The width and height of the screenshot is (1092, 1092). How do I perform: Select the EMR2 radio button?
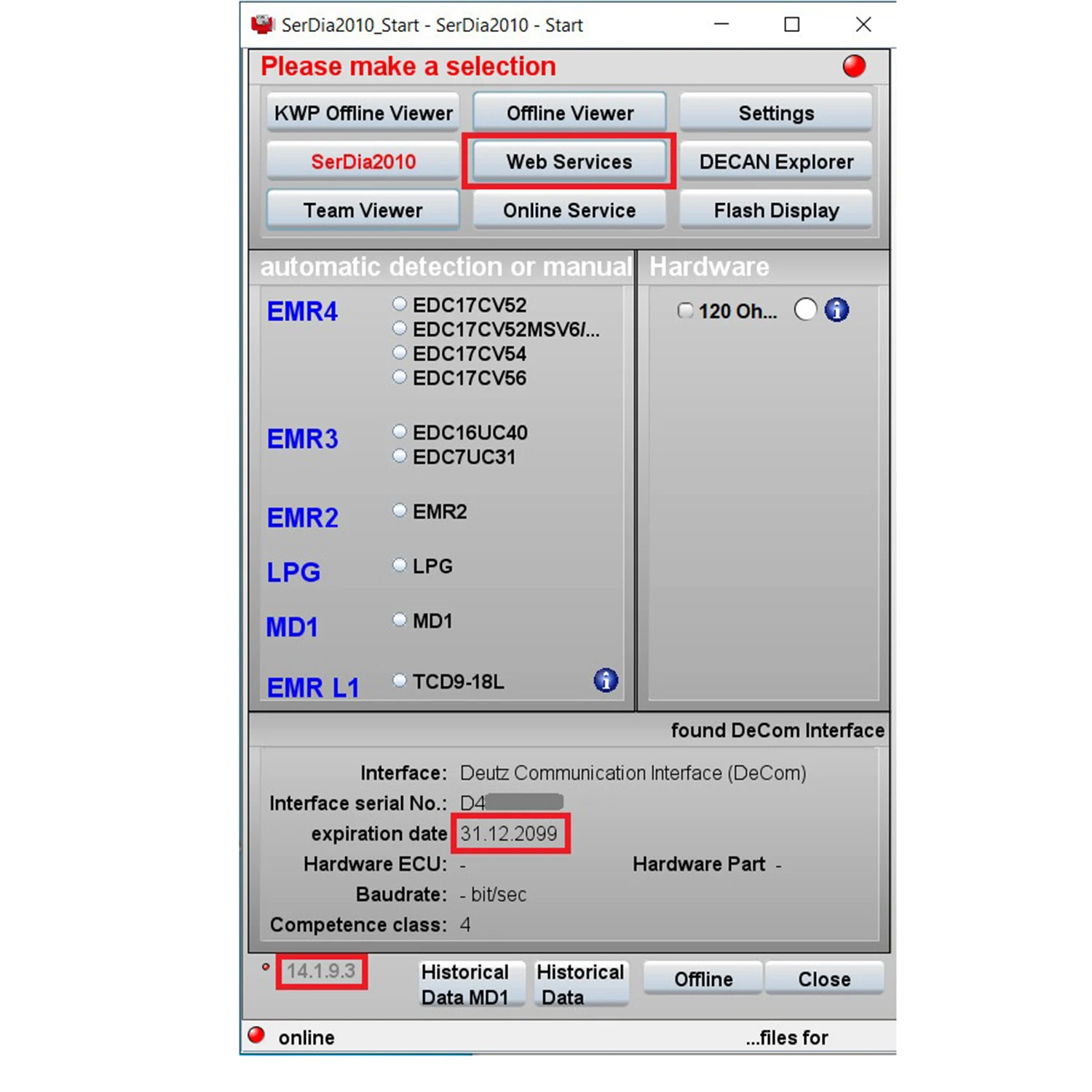399,510
